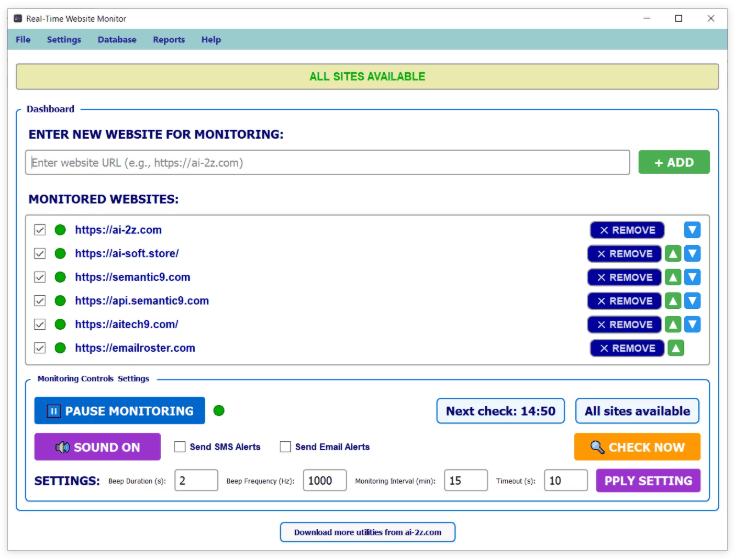This screenshot has width=736, height=560.
Task: Move api.semantic9.com up in list
Action: (x=673, y=301)
